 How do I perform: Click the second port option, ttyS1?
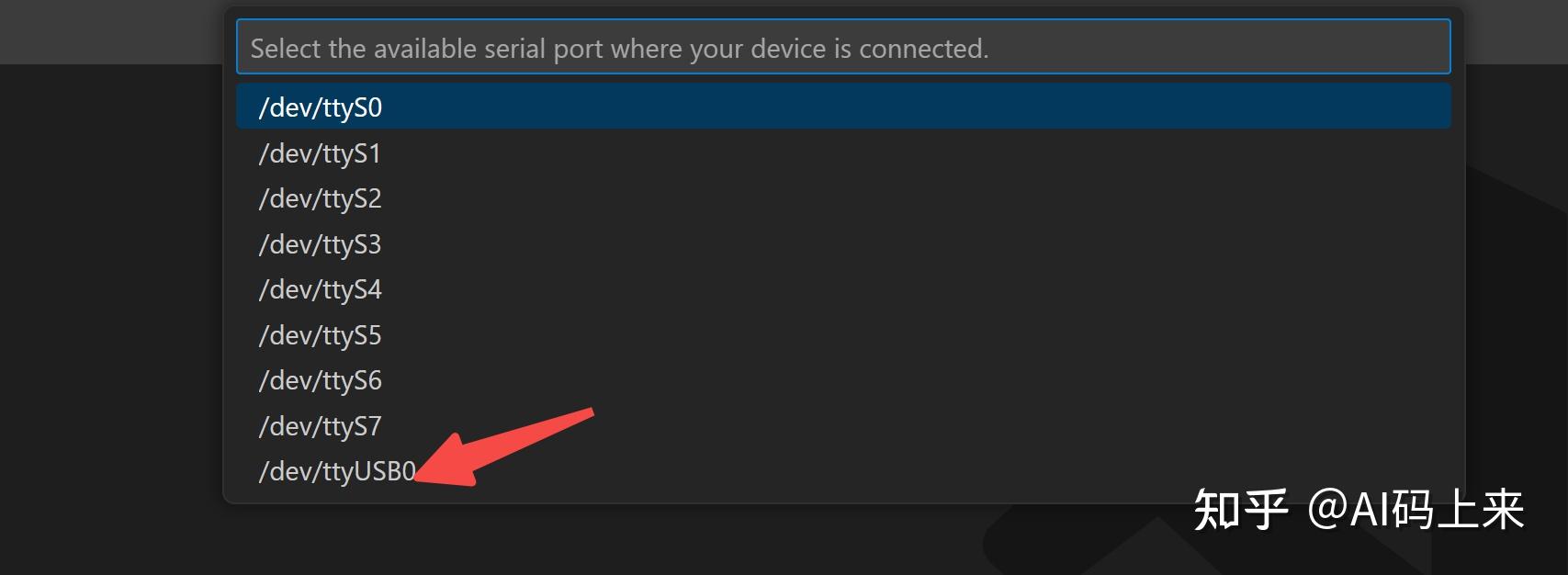321,153
